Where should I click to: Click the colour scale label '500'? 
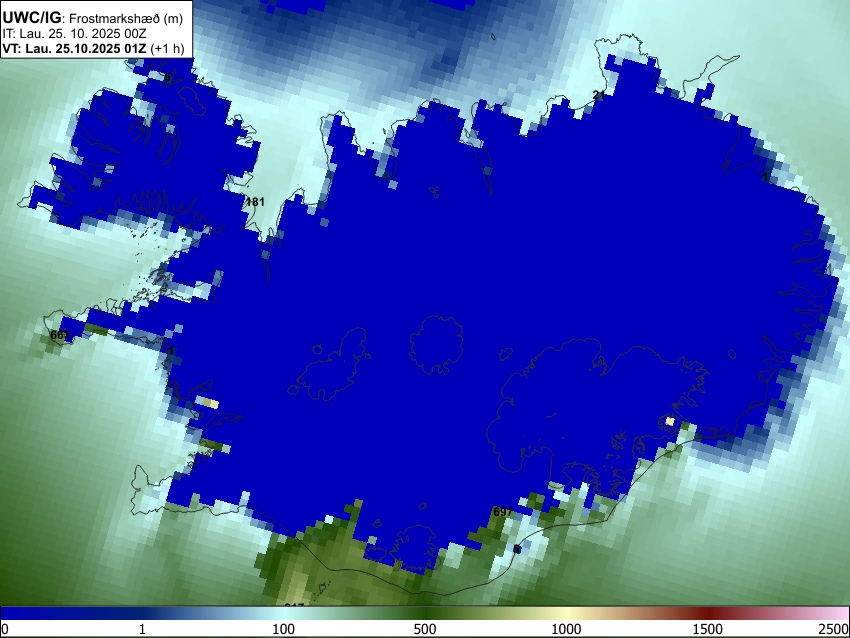click(x=425, y=629)
